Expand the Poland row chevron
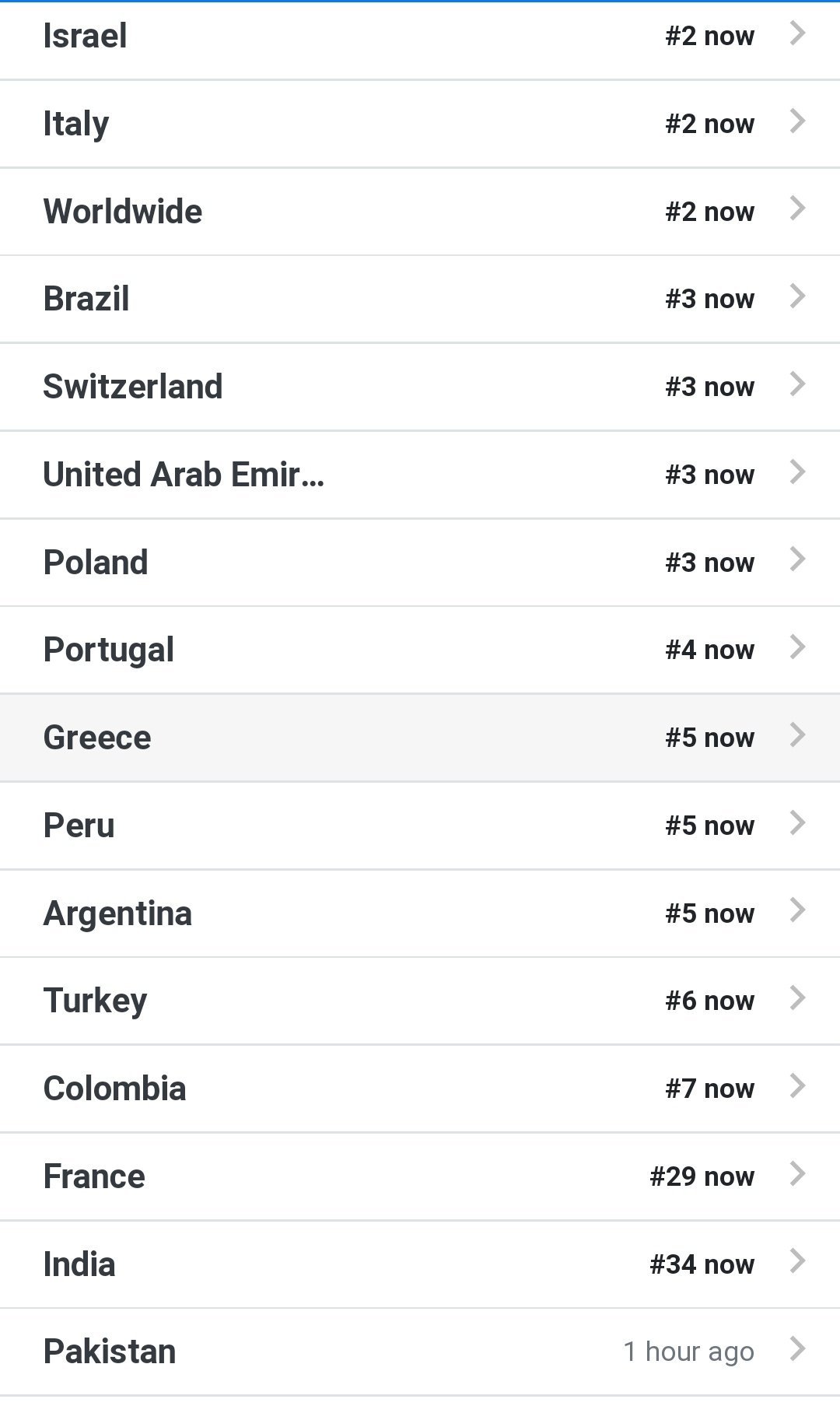Image resolution: width=840 pixels, height=1406 pixels. click(797, 559)
